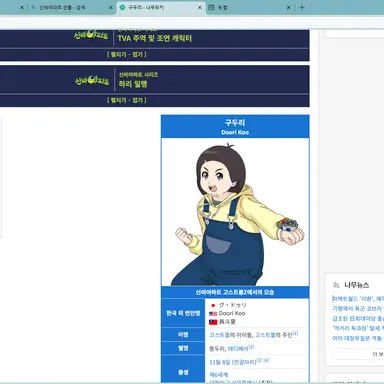Expand 펼치기 · 접기 under TVA 주역 banner
The image size is (384, 384).
point(127,54)
